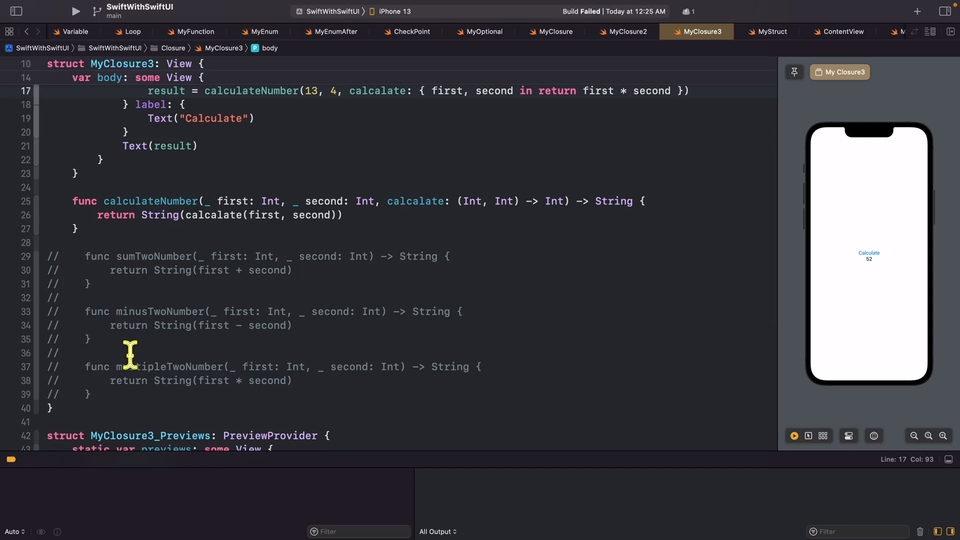Zoom in the preview canvas
960x540 pixels.
coord(943,436)
